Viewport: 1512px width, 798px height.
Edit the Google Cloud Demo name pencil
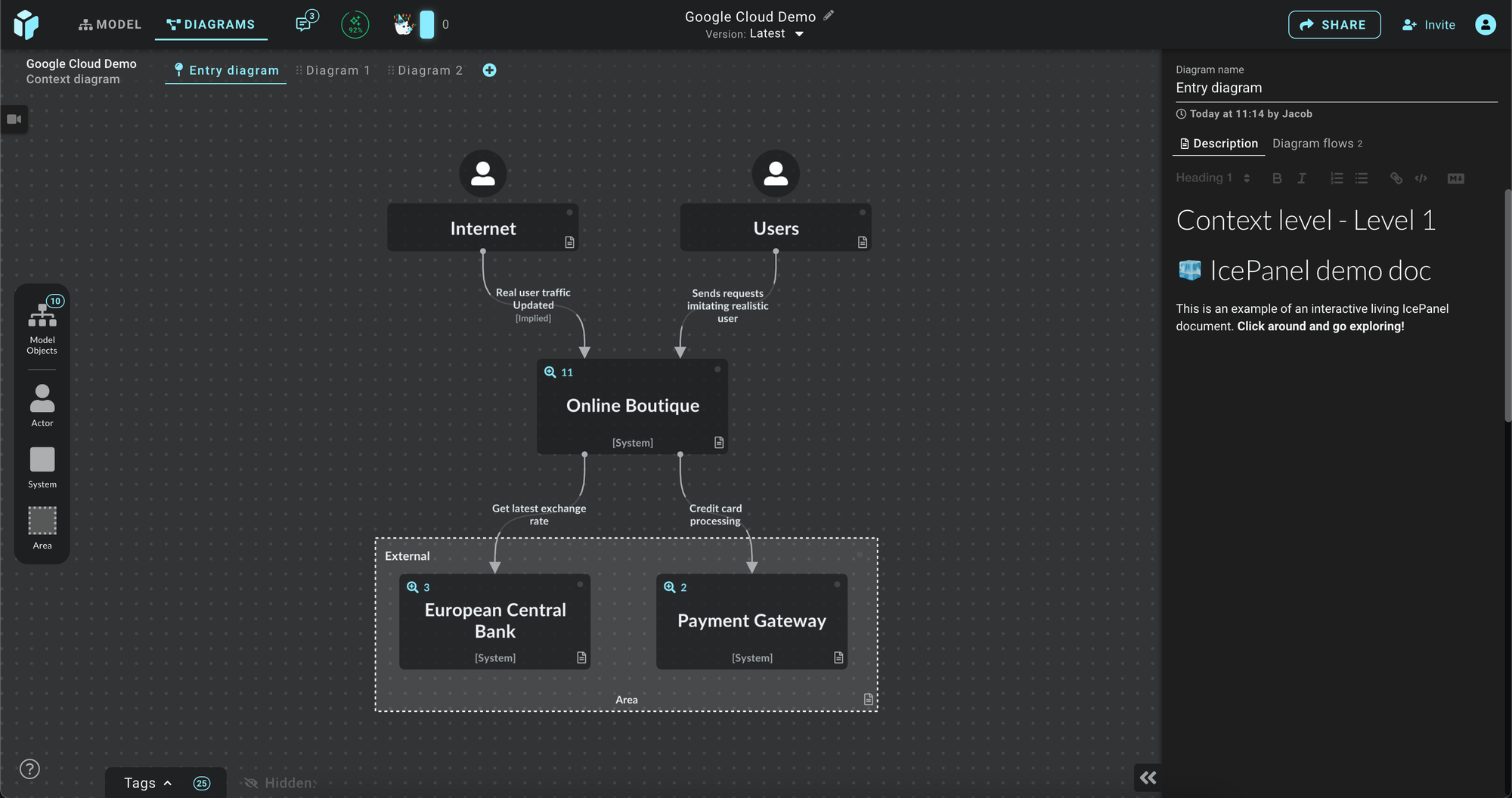[829, 15]
